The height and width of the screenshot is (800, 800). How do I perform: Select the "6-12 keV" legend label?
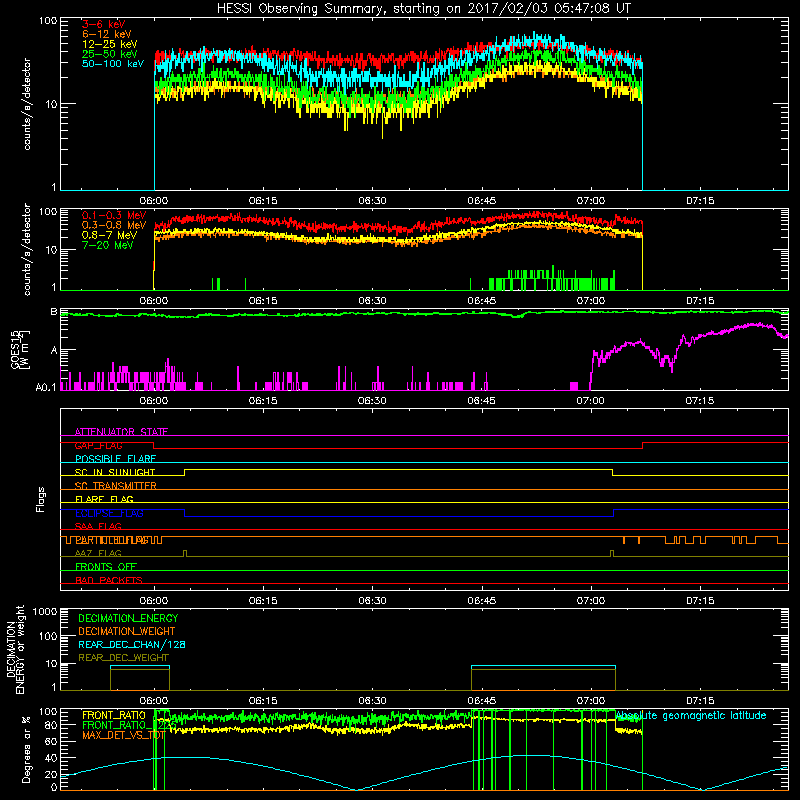[106, 34]
